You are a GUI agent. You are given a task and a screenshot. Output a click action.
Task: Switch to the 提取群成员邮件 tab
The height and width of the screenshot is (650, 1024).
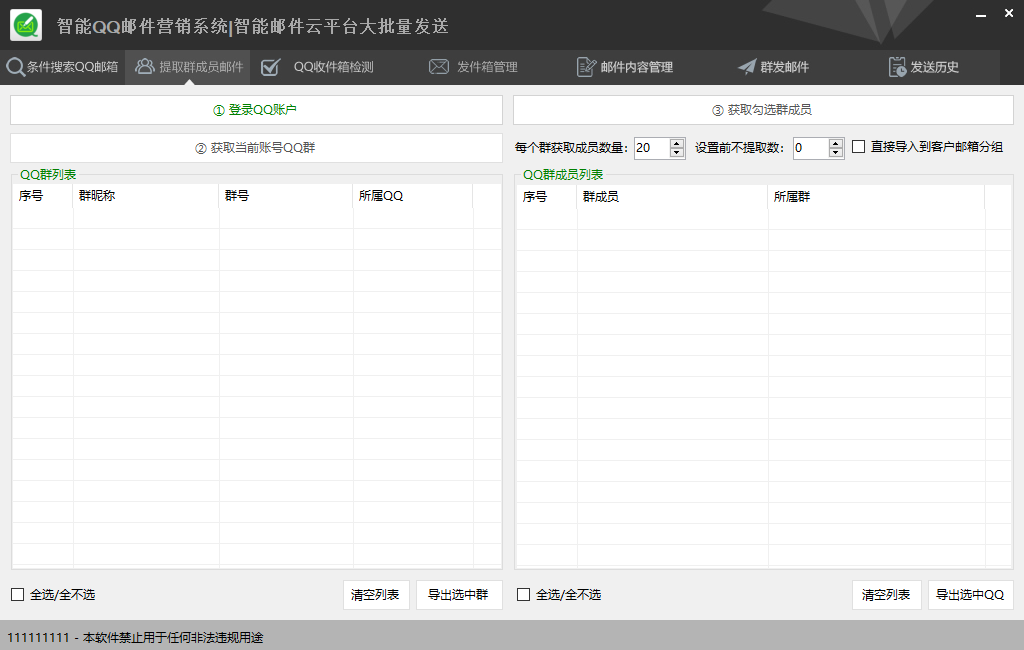click(187, 67)
